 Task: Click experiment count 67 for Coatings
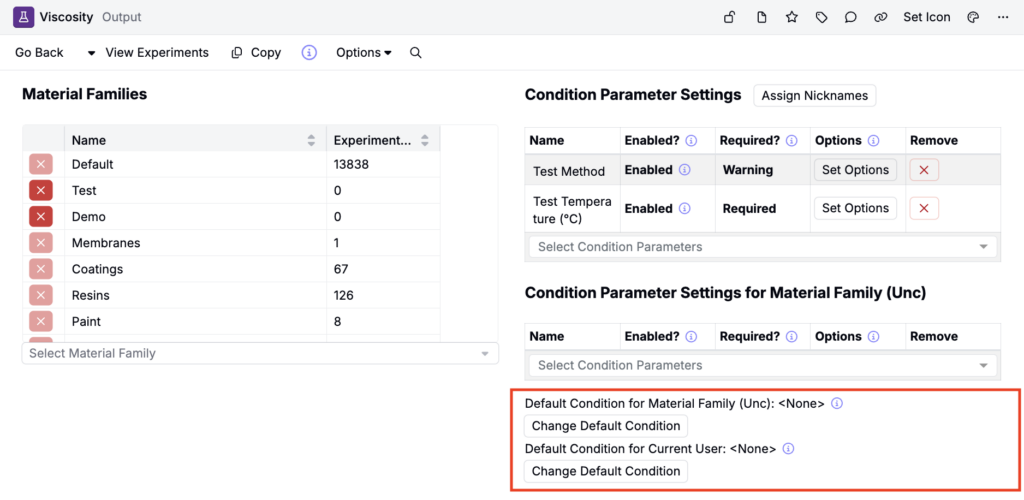pos(341,269)
